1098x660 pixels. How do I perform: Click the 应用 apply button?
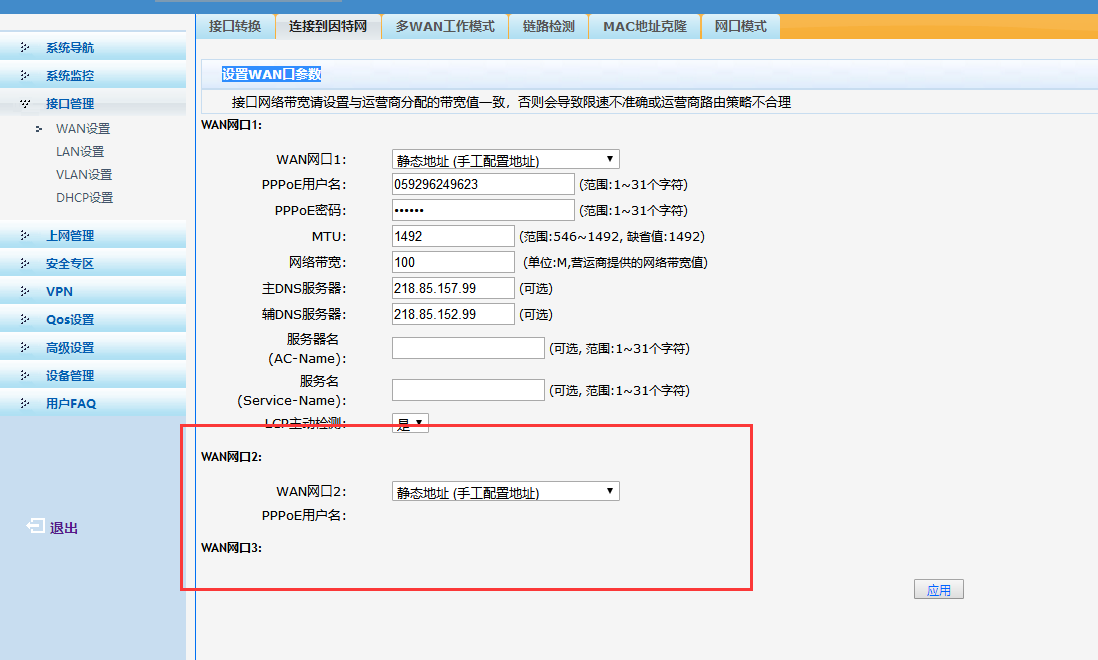pyautogui.click(x=939, y=589)
